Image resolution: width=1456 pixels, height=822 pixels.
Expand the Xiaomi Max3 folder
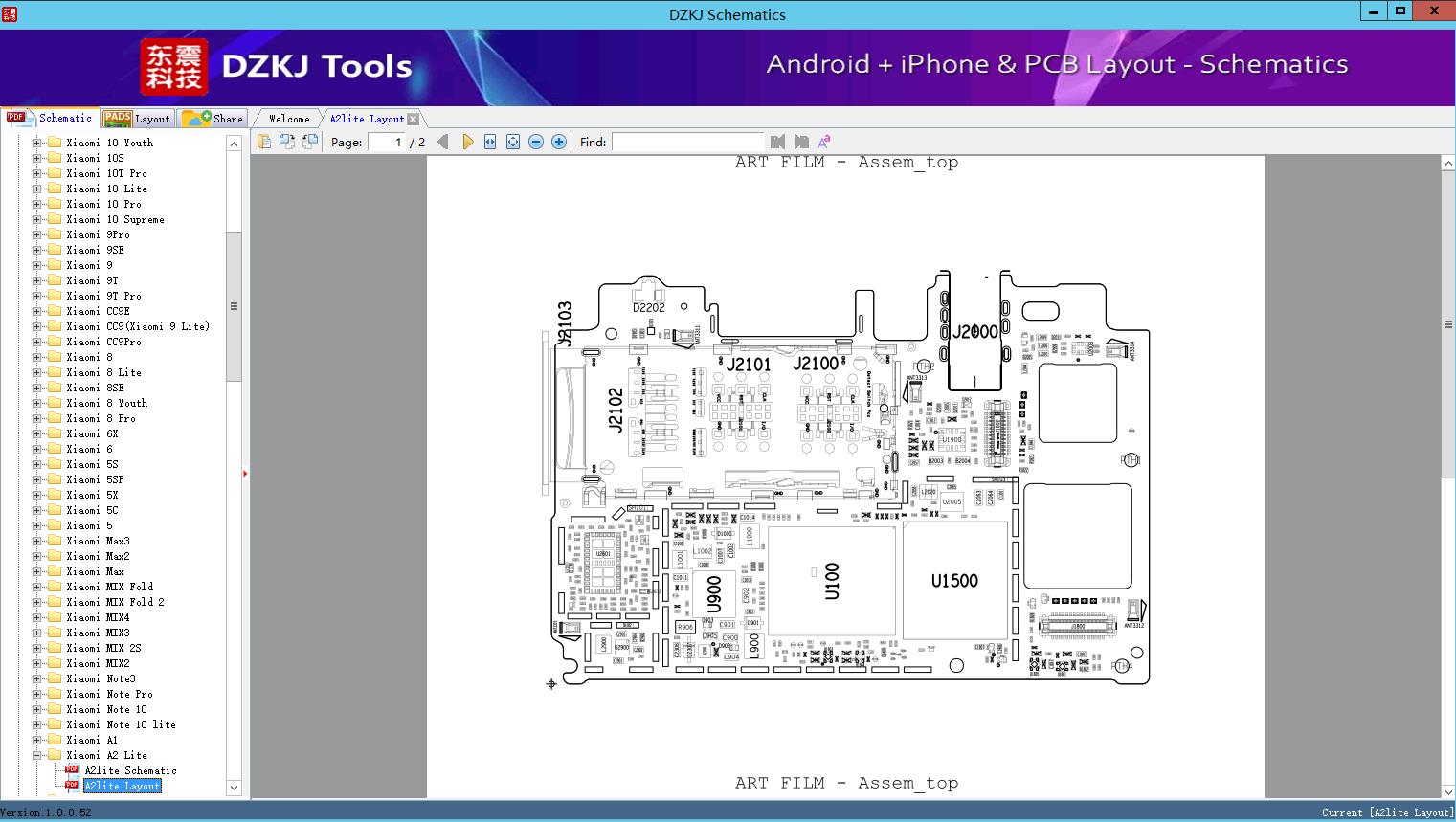pos(36,541)
